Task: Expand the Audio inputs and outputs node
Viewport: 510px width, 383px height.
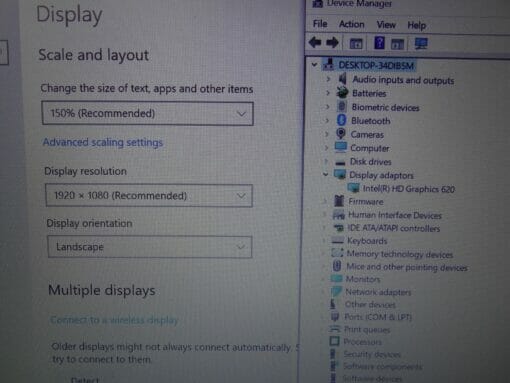Action: tap(328, 79)
